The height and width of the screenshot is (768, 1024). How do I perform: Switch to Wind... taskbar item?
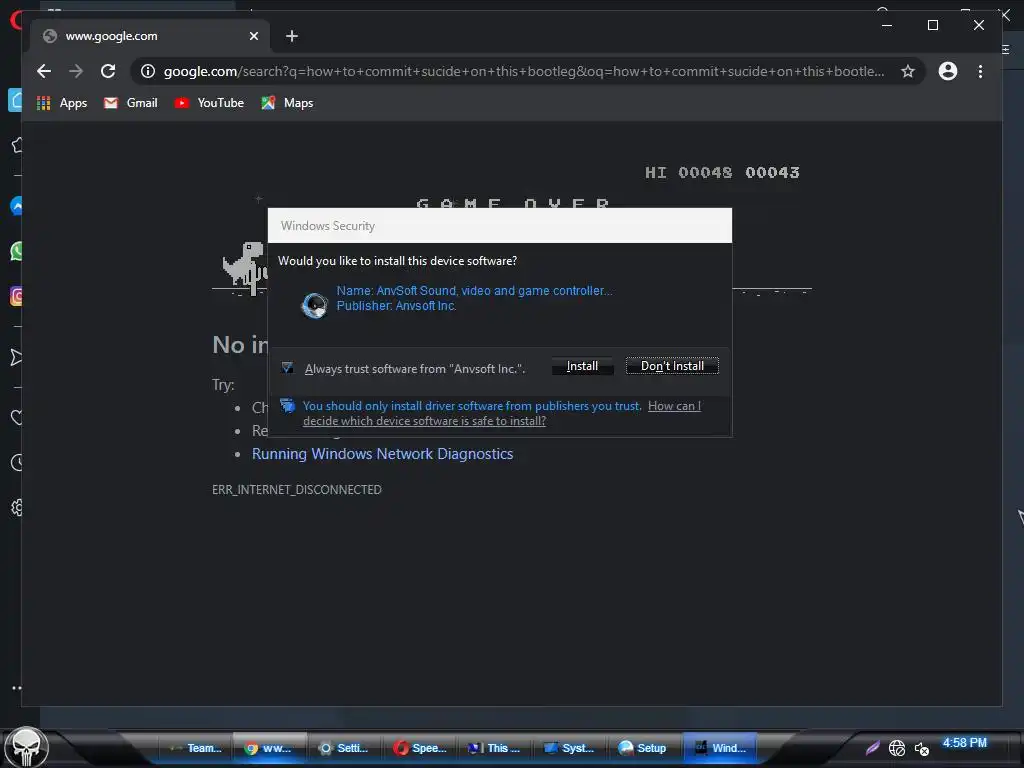pyautogui.click(x=720, y=748)
